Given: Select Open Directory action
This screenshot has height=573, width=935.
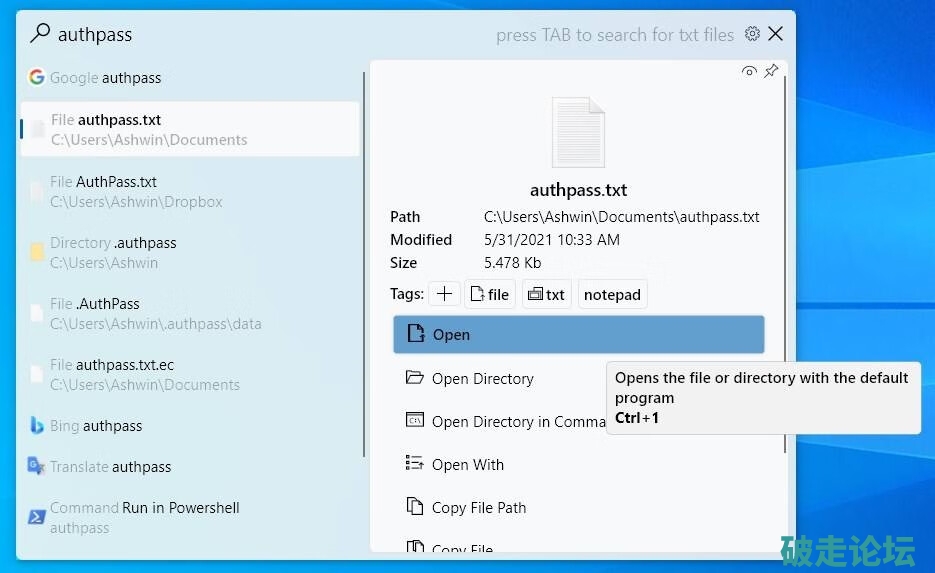Looking at the screenshot, I should click(482, 378).
